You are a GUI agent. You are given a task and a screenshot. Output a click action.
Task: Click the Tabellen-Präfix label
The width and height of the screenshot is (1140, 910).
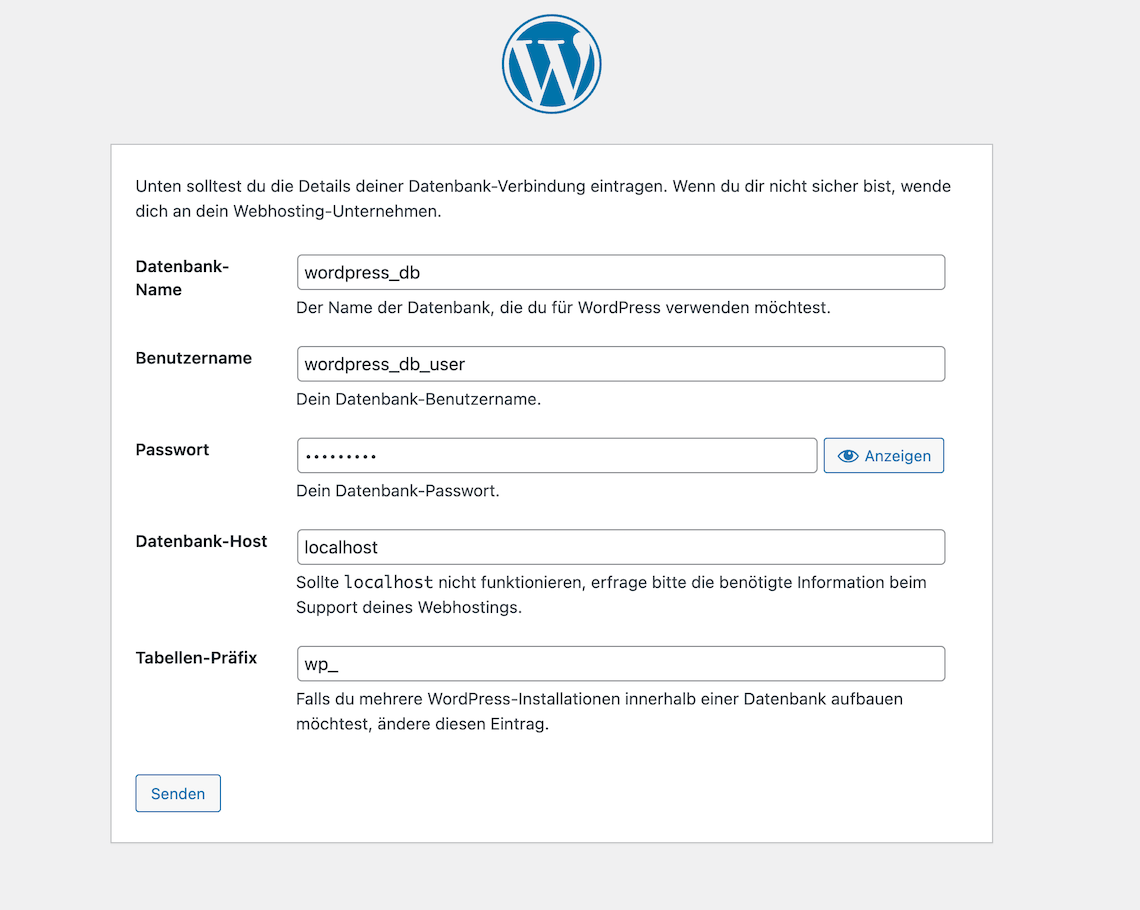click(196, 658)
